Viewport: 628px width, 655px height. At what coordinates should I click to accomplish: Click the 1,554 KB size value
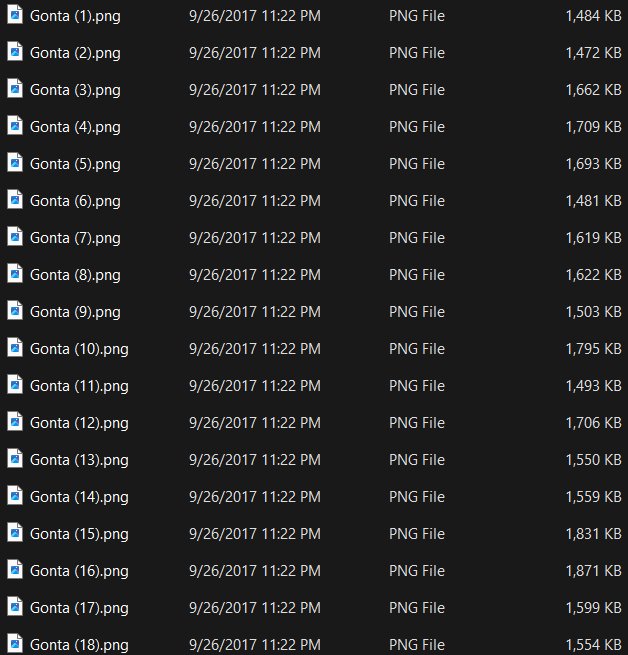tap(593, 645)
